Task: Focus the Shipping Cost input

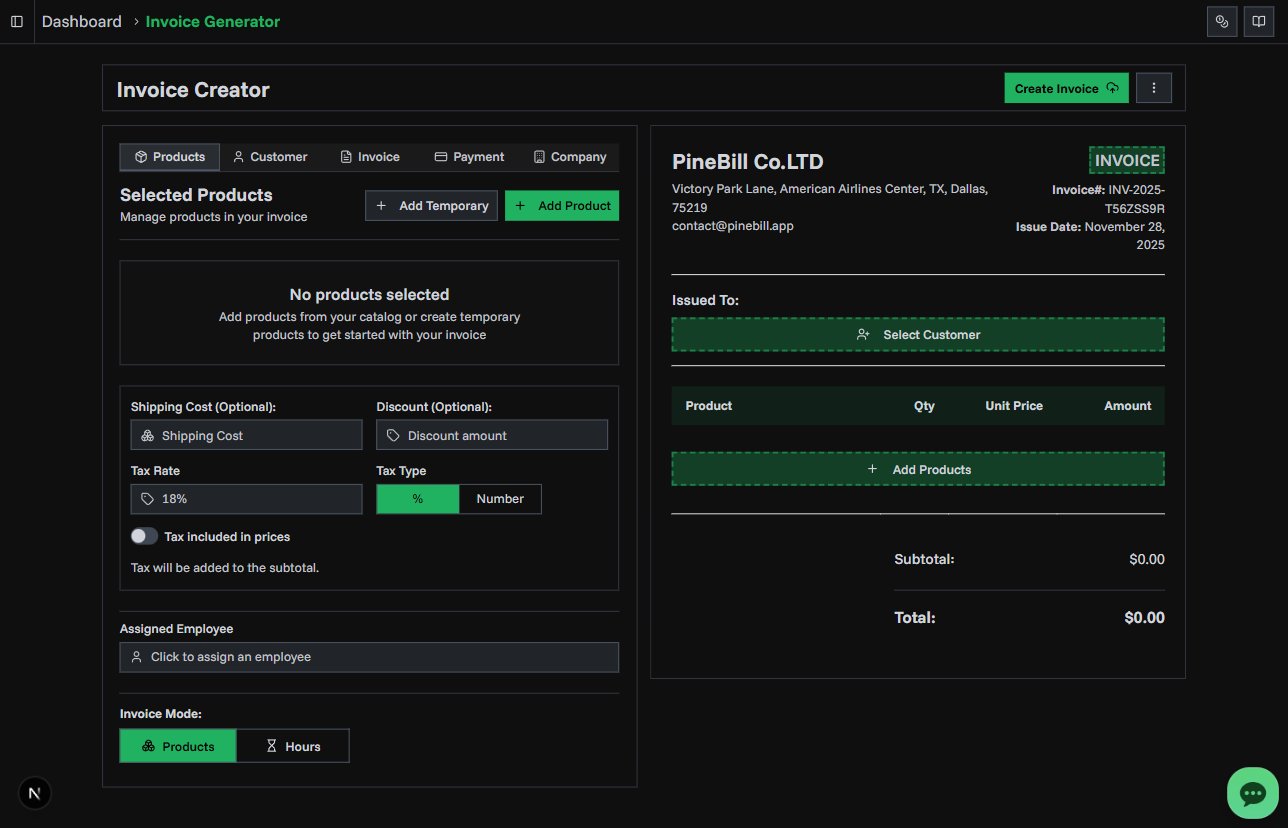Action: (246, 435)
